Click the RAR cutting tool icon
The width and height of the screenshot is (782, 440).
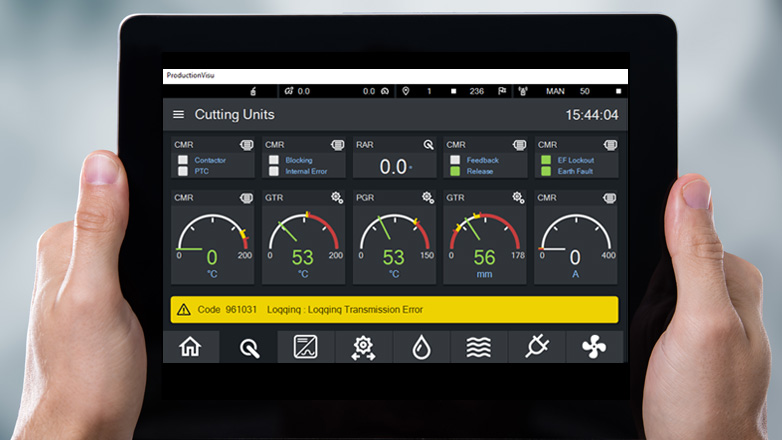tap(428, 145)
